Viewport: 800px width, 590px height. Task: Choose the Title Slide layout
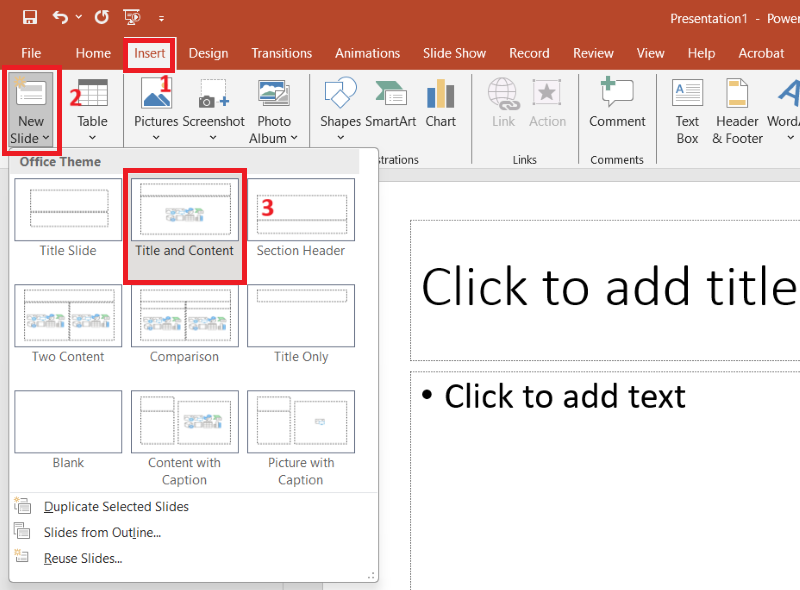[x=68, y=218]
